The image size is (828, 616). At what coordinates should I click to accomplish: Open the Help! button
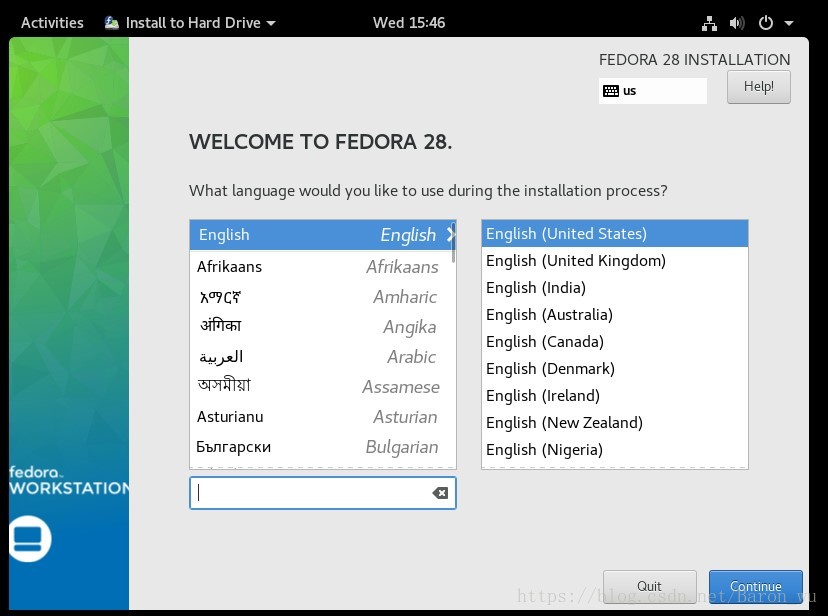coord(758,87)
